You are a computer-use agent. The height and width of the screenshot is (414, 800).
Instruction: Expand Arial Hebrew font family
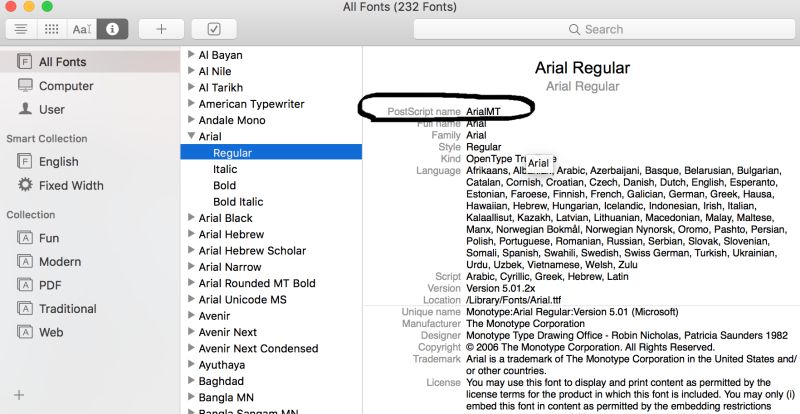(191, 234)
